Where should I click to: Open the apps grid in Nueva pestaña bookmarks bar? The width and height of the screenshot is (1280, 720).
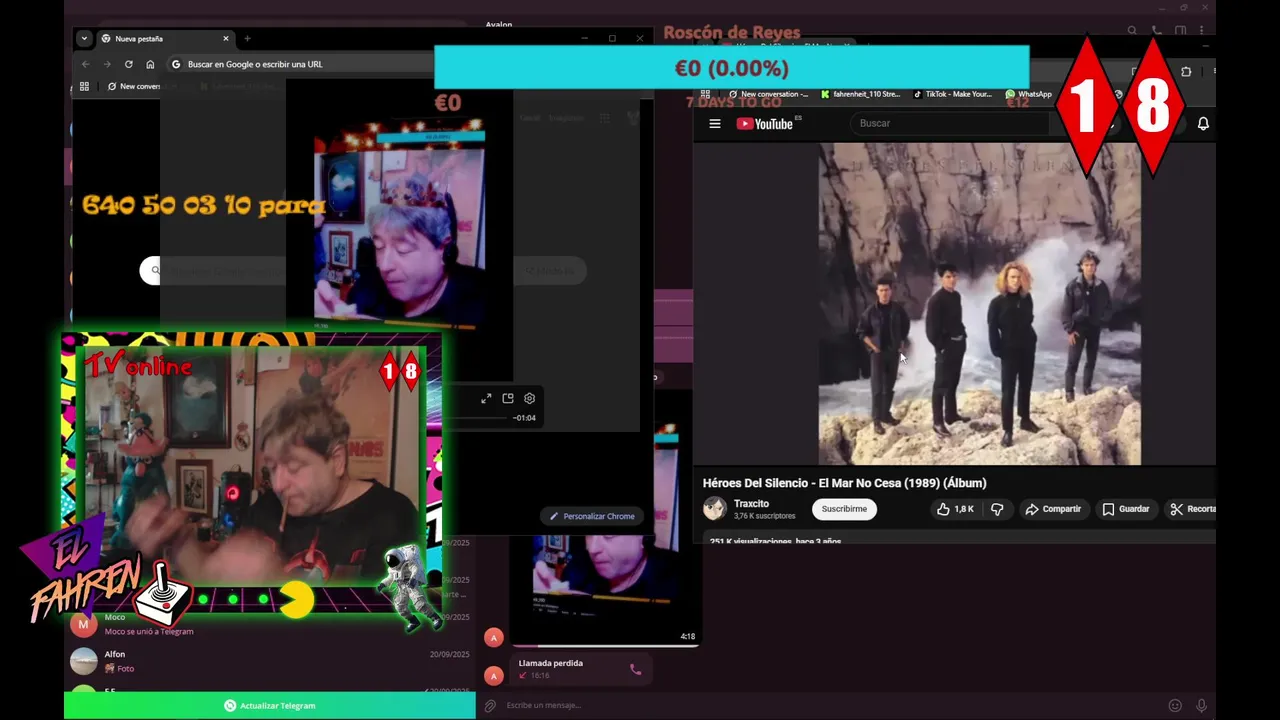click(x=84, y=87)
